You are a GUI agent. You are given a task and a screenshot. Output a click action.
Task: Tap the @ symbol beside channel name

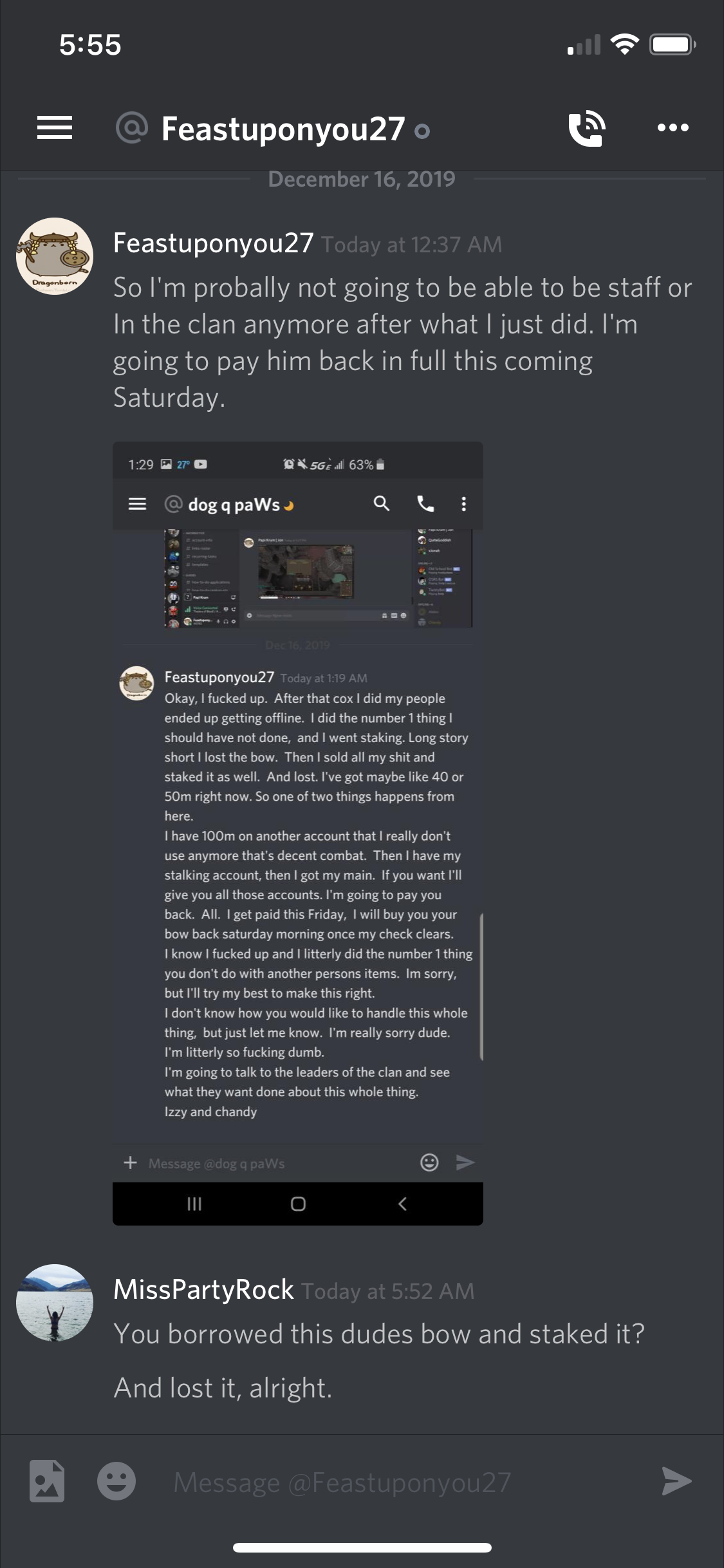(132, 127)
